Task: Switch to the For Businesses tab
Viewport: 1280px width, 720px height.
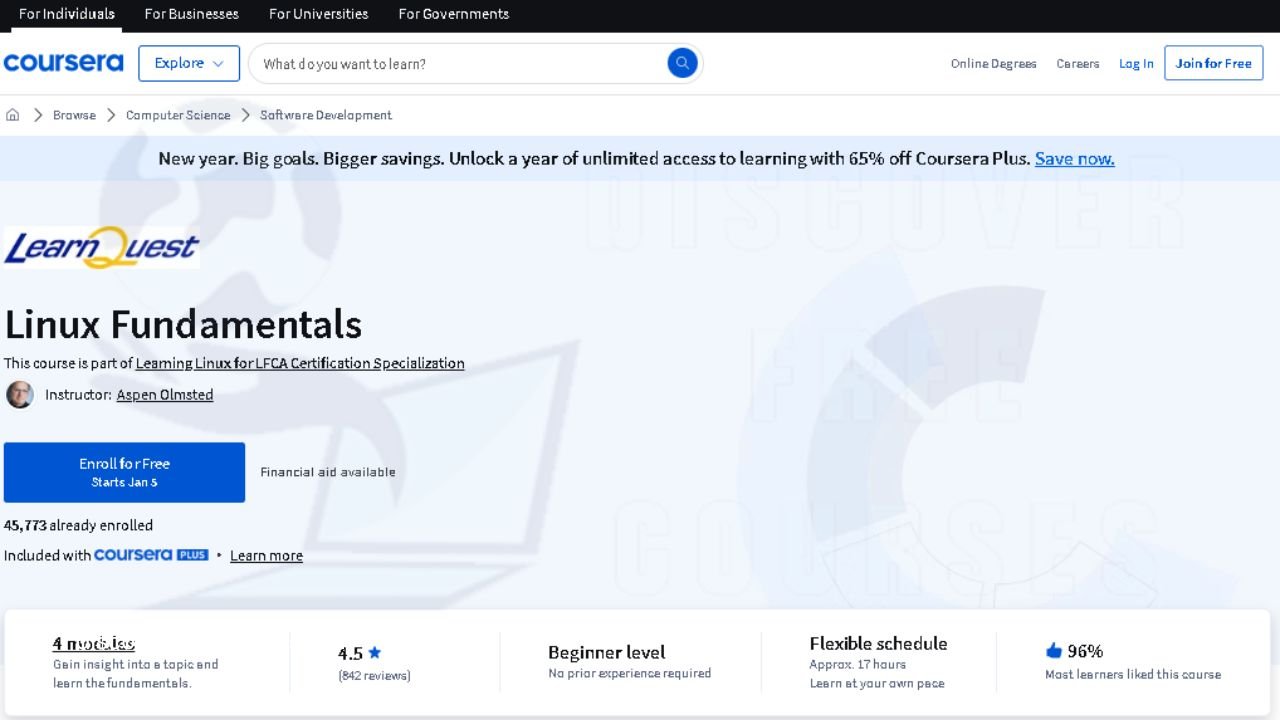Action: [x=191, y=14]
